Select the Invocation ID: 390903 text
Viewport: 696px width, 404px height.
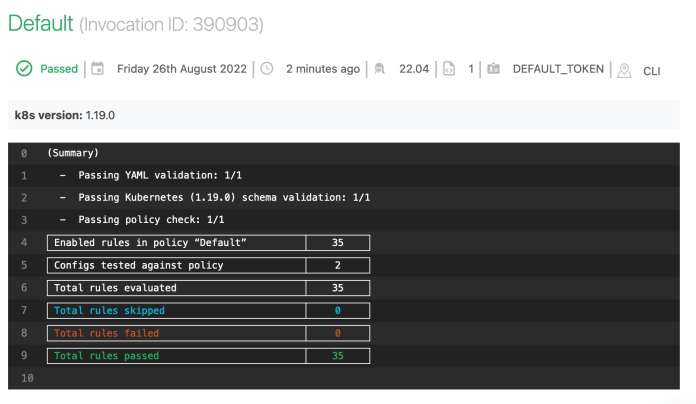coord(171,24)
